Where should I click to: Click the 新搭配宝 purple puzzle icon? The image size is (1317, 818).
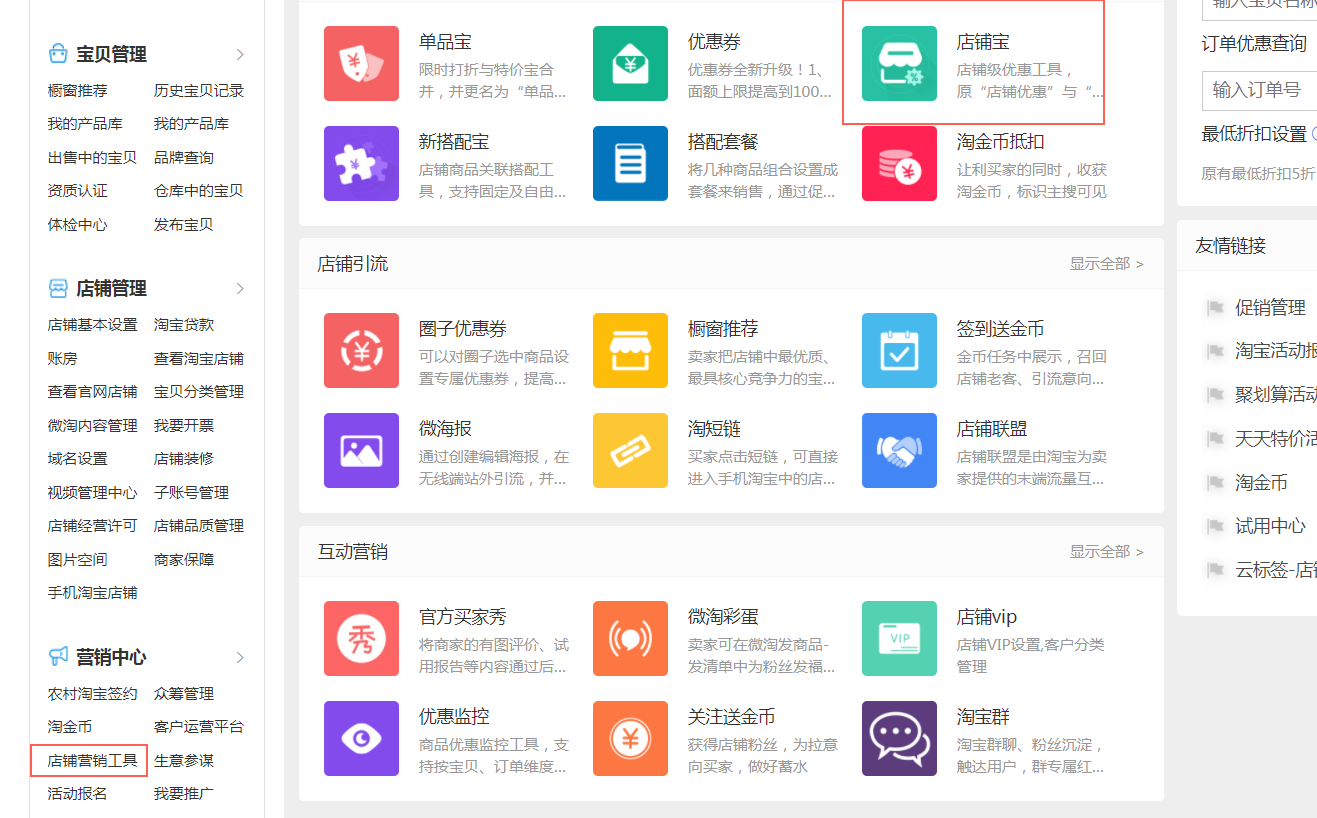point(361,163)
